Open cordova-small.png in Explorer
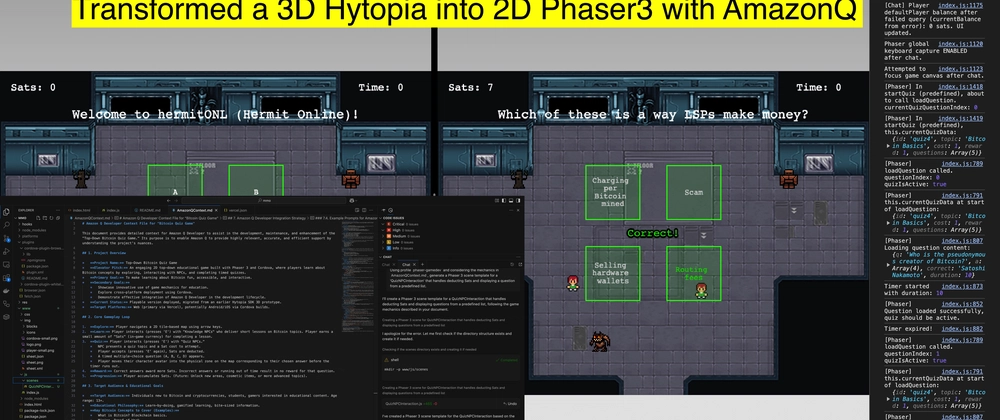The width and height of the screenshot is (1000, 420). point(41,338)
